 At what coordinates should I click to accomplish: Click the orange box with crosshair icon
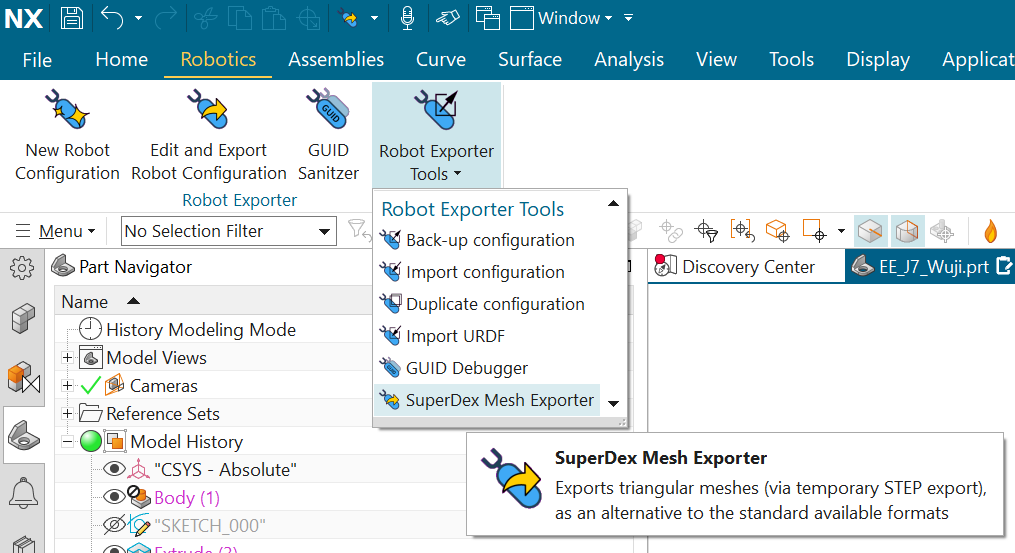(x=777, y=231)
